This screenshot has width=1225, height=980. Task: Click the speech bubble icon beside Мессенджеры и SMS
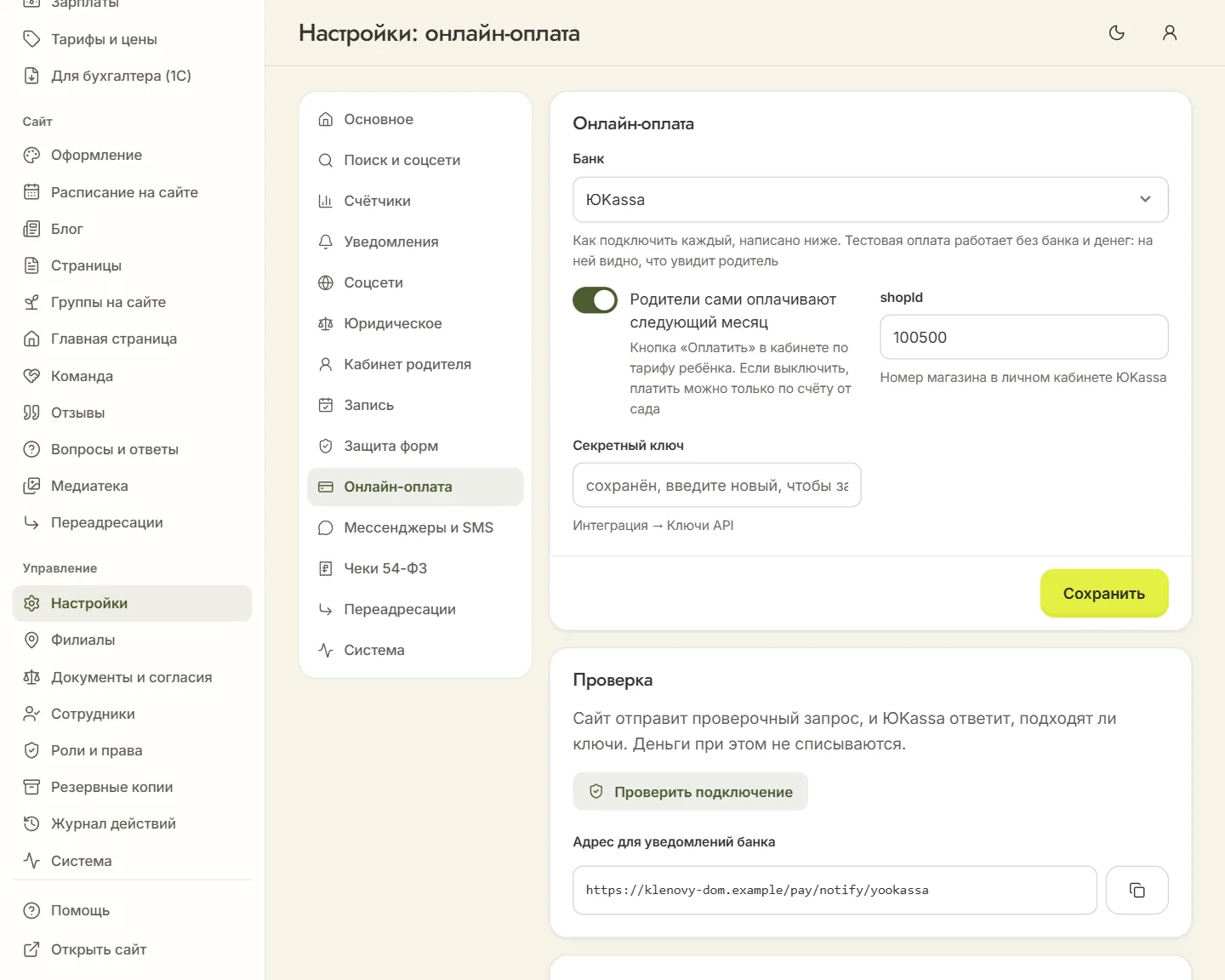coord(326,527)
